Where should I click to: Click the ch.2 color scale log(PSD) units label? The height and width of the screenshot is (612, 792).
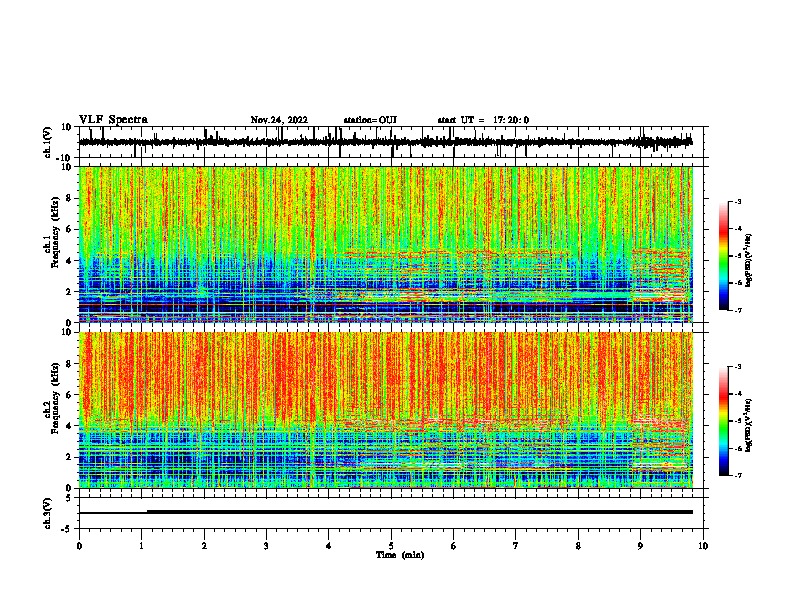coord(749,426)
